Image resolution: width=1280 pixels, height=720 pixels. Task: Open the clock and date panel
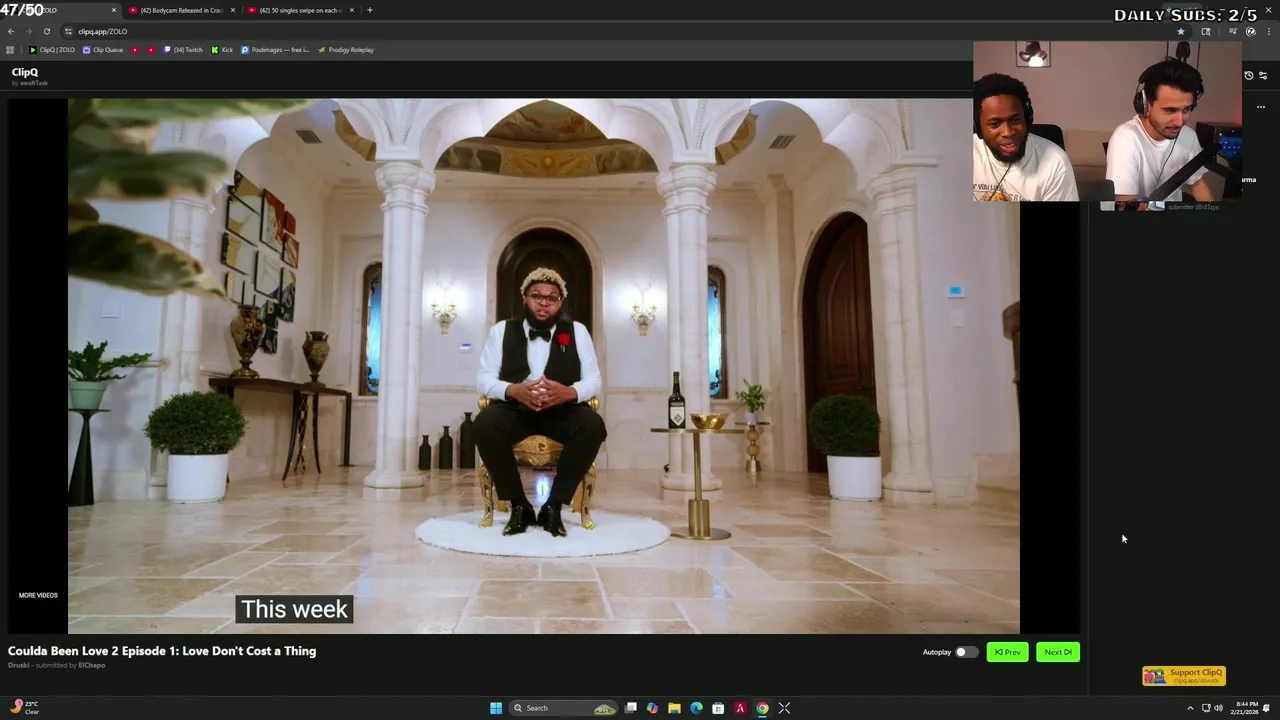click(x=1244, y=708)
